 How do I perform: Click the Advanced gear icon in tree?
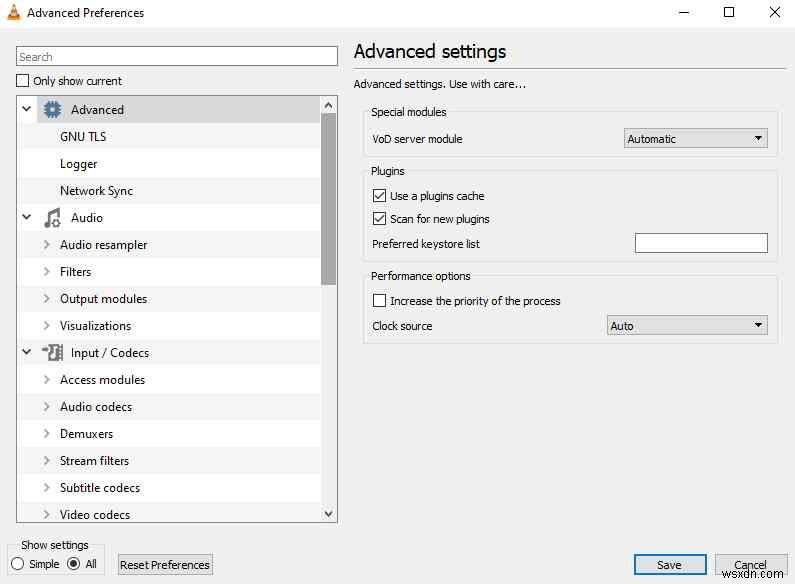tap(52, 110)
